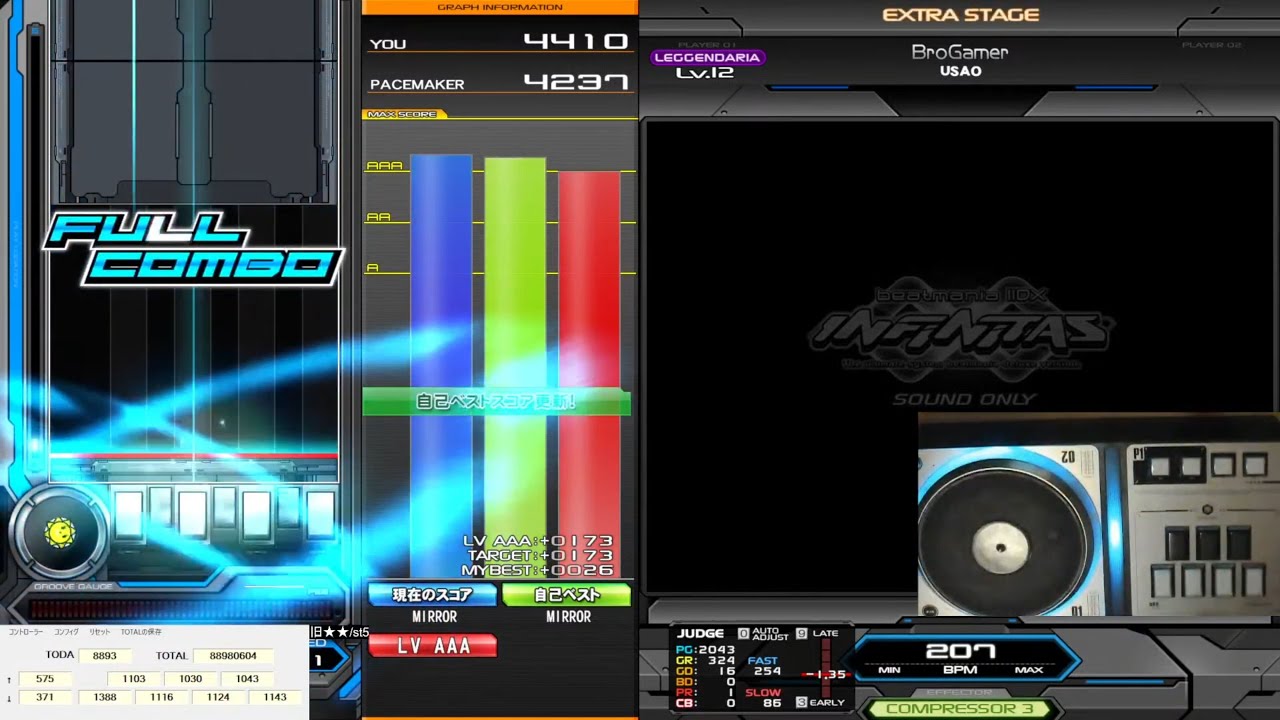This screenshot has width=1280, height=720.
Task: Click the SLOW count 86
Action: tap(773, 704)
